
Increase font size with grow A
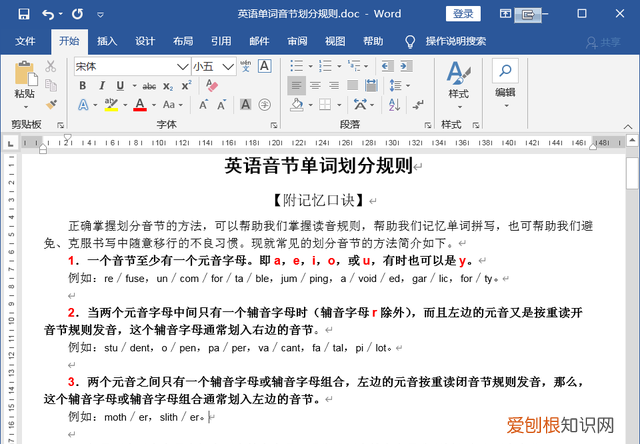pyautogui.click(x=203, y=105)
